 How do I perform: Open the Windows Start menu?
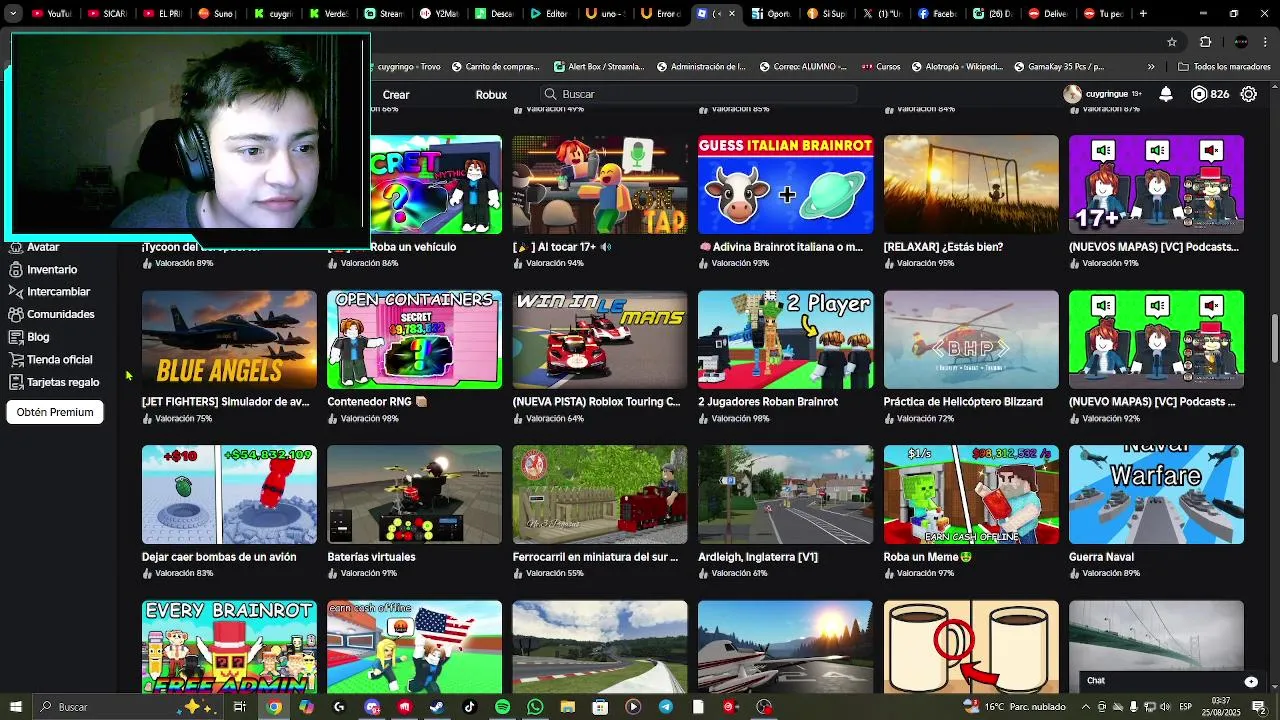(16, 707)
